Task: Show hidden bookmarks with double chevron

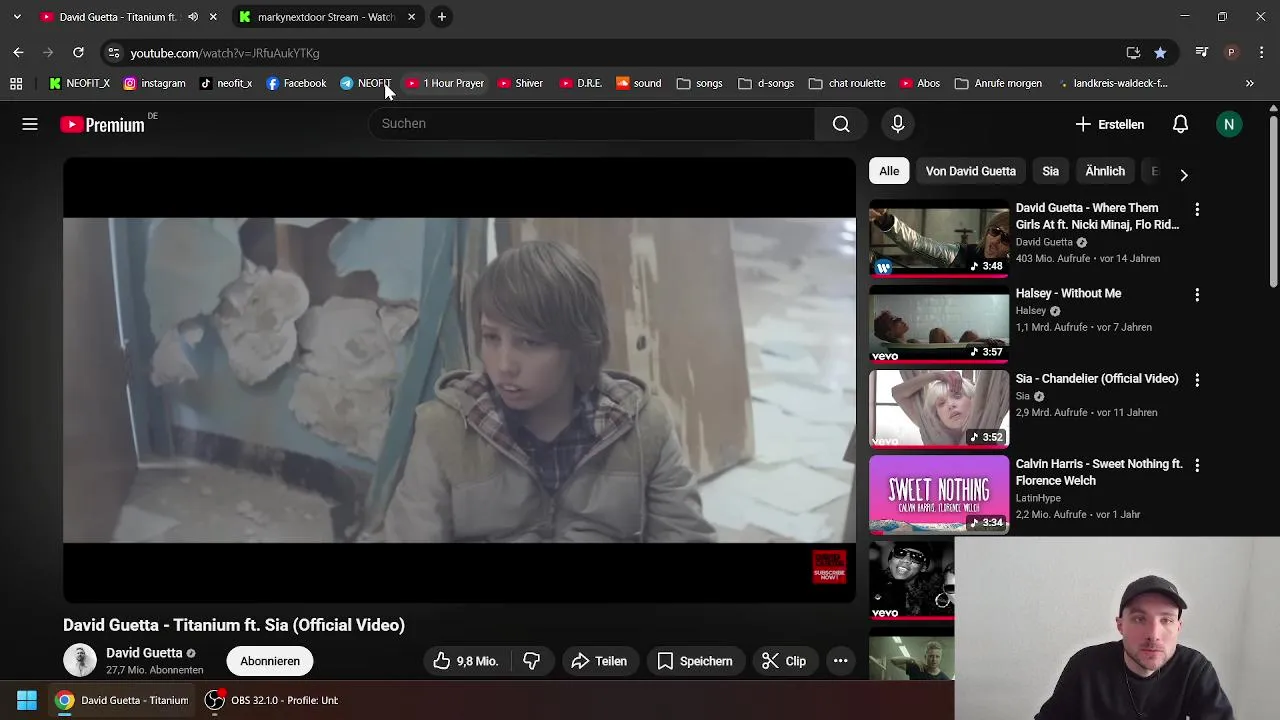Action: [1250, 83]
